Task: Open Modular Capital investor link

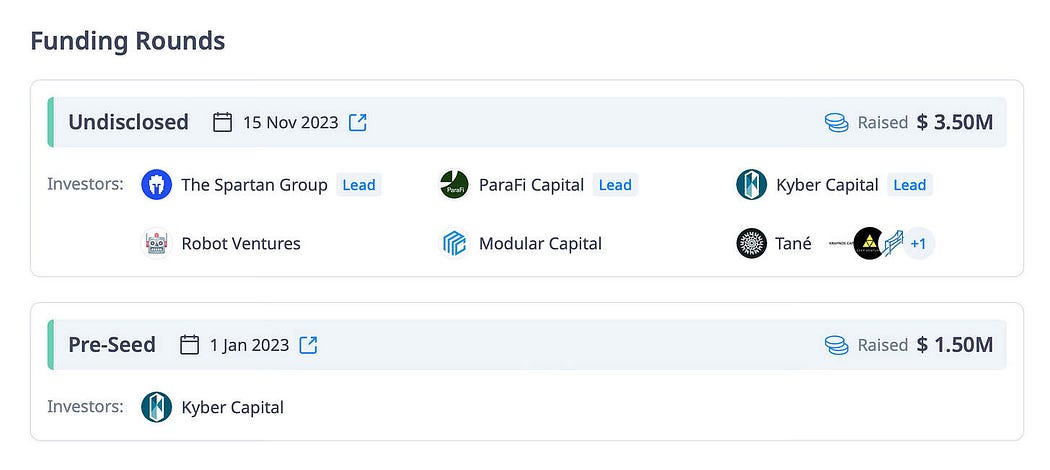Action: click(540, 244)
